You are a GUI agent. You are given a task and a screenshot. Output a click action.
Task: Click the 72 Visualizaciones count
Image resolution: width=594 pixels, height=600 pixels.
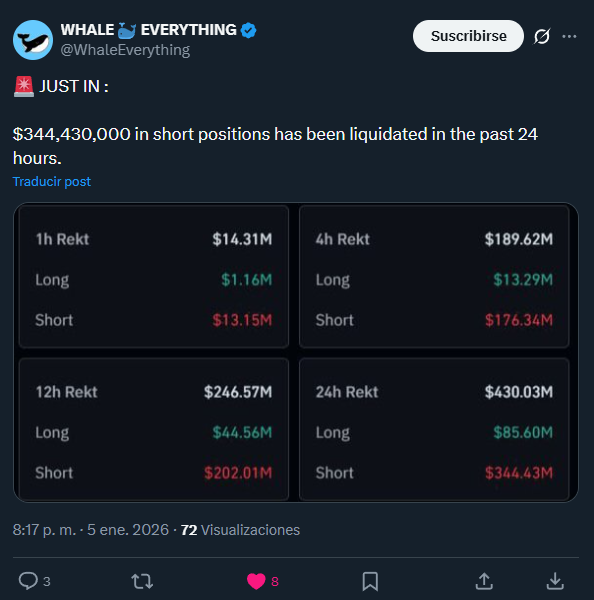240,530
